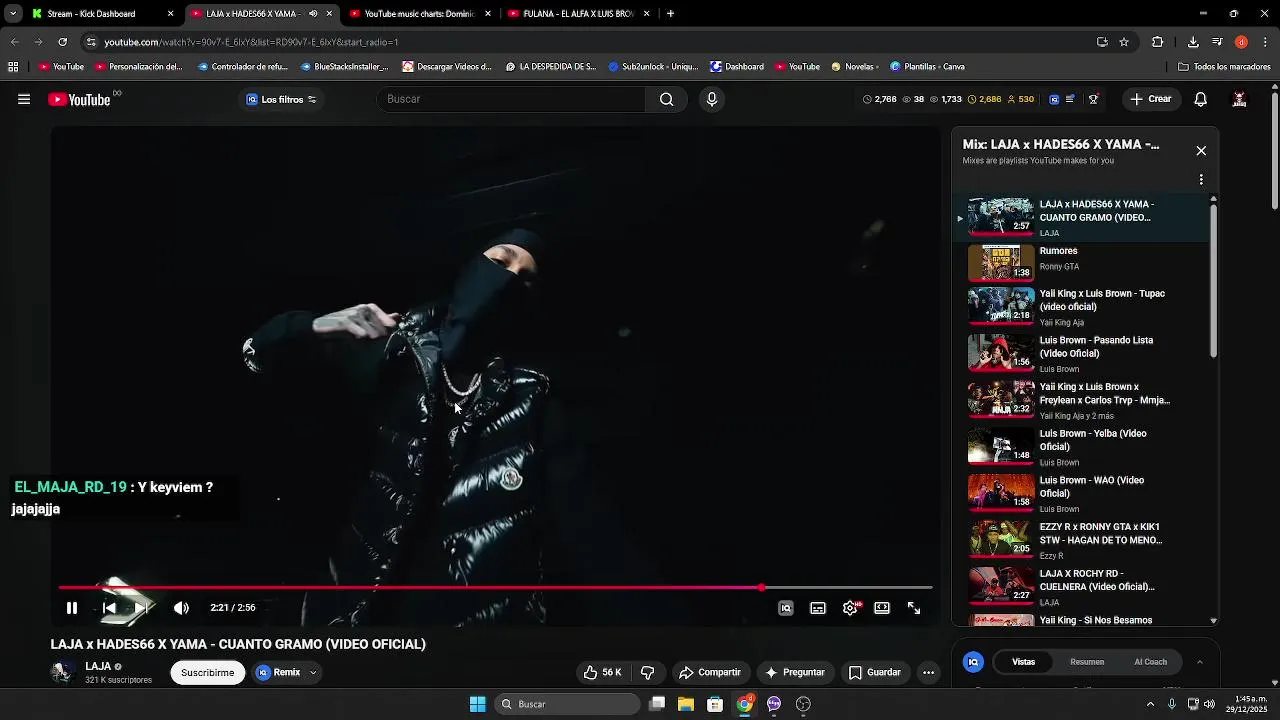The height and width of the screenshot is (720, 1280).
Task: Seek using the red video progress bar
Action: point(496,588)
